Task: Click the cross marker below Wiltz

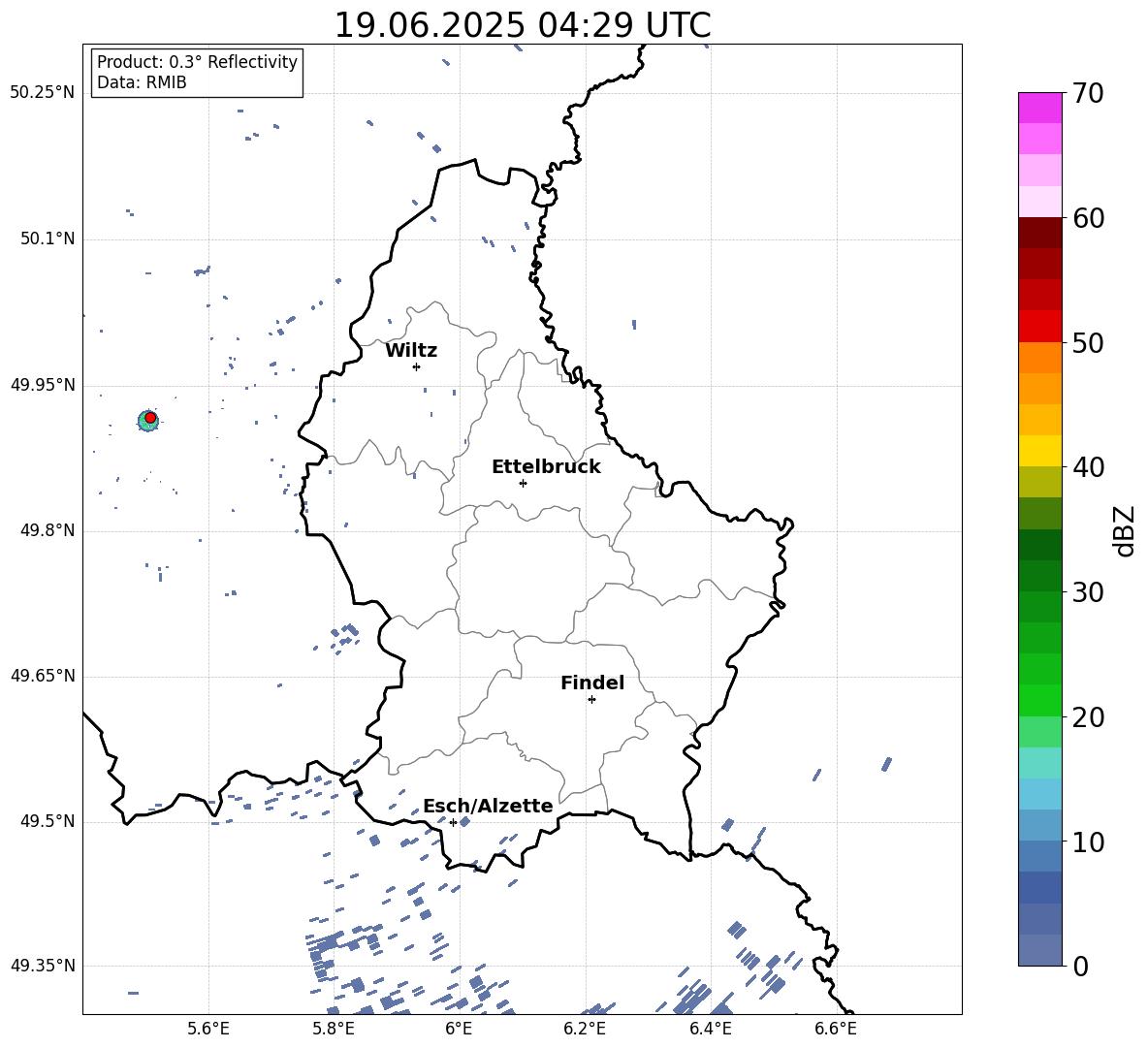Action: point(416,366)
